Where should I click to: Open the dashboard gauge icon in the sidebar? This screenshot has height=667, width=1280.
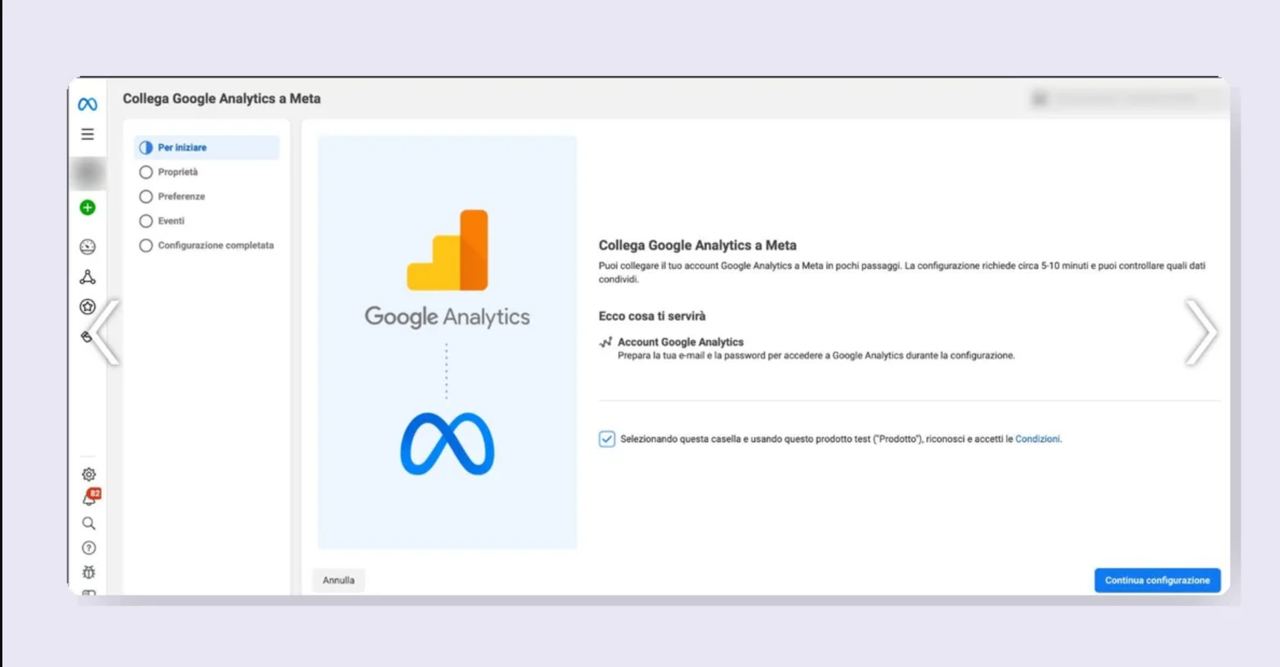coord(87,247)
